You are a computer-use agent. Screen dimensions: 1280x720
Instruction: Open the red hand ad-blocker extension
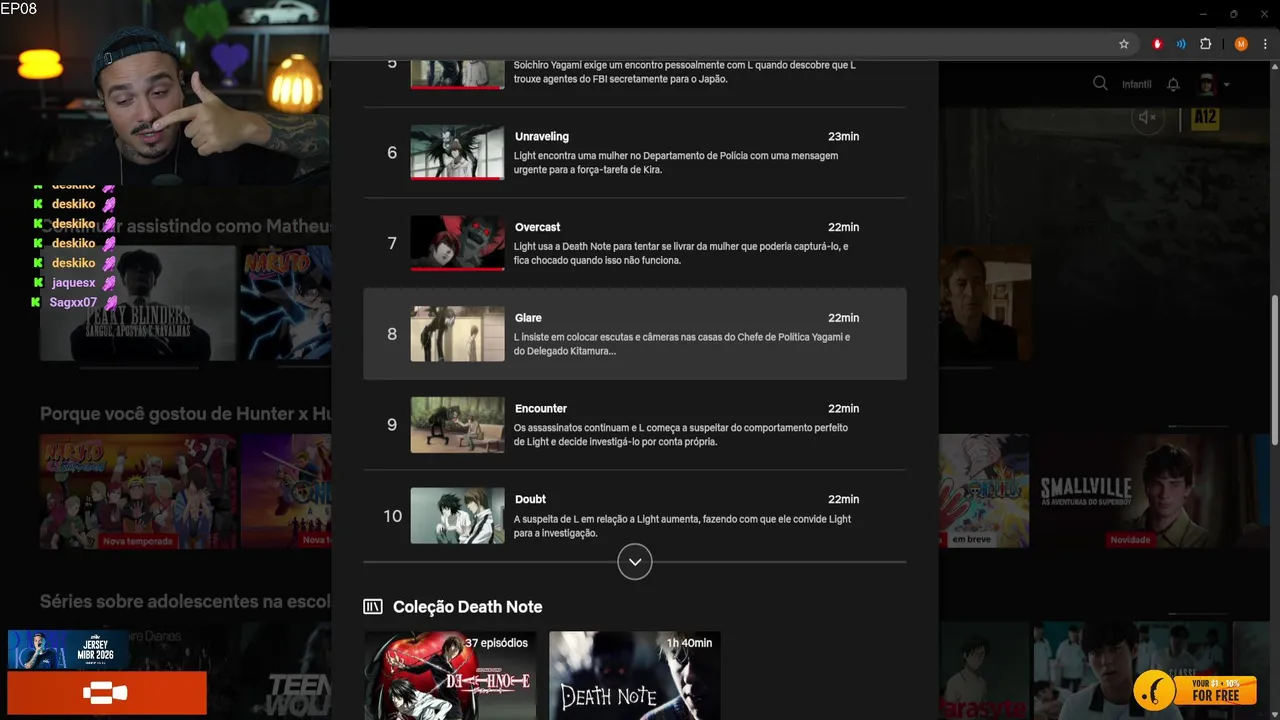[1158, 44]
